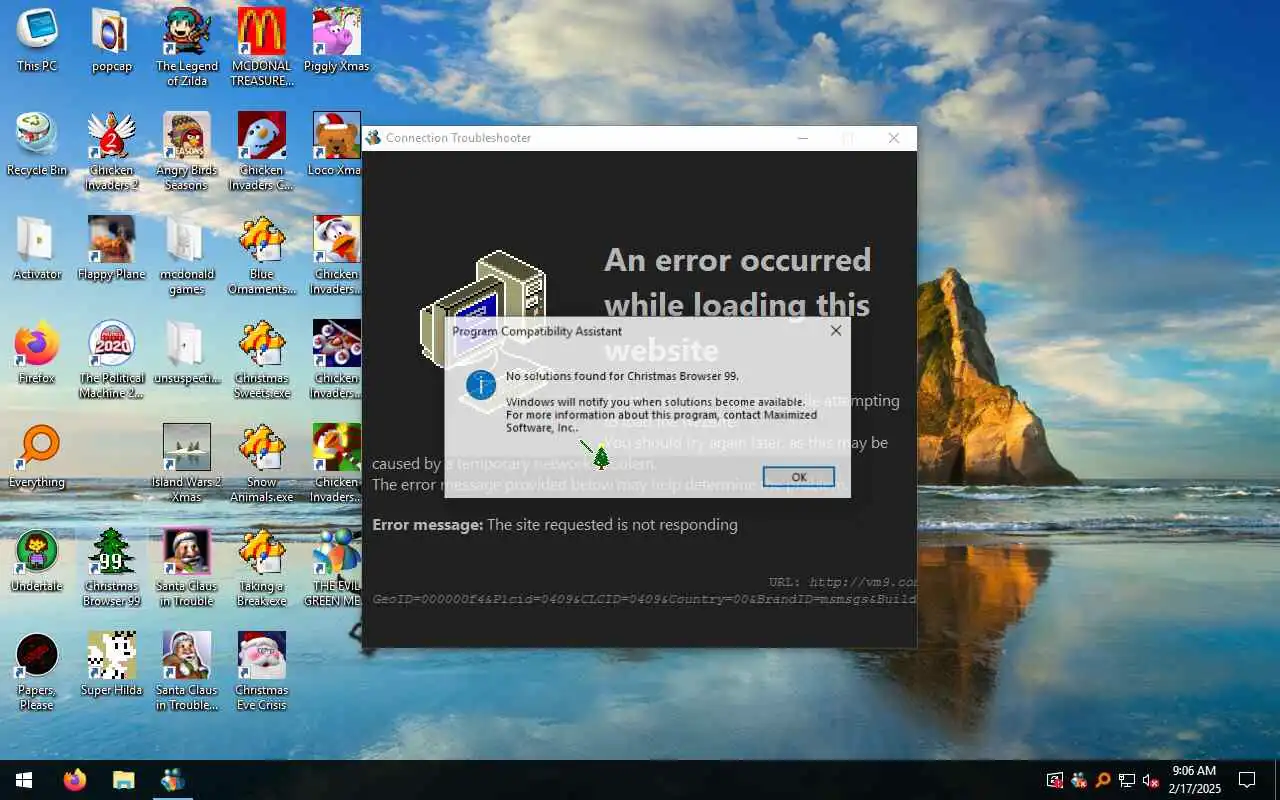Click Firefox in the taskbar

pyautogui.click(x=75, y=780)
